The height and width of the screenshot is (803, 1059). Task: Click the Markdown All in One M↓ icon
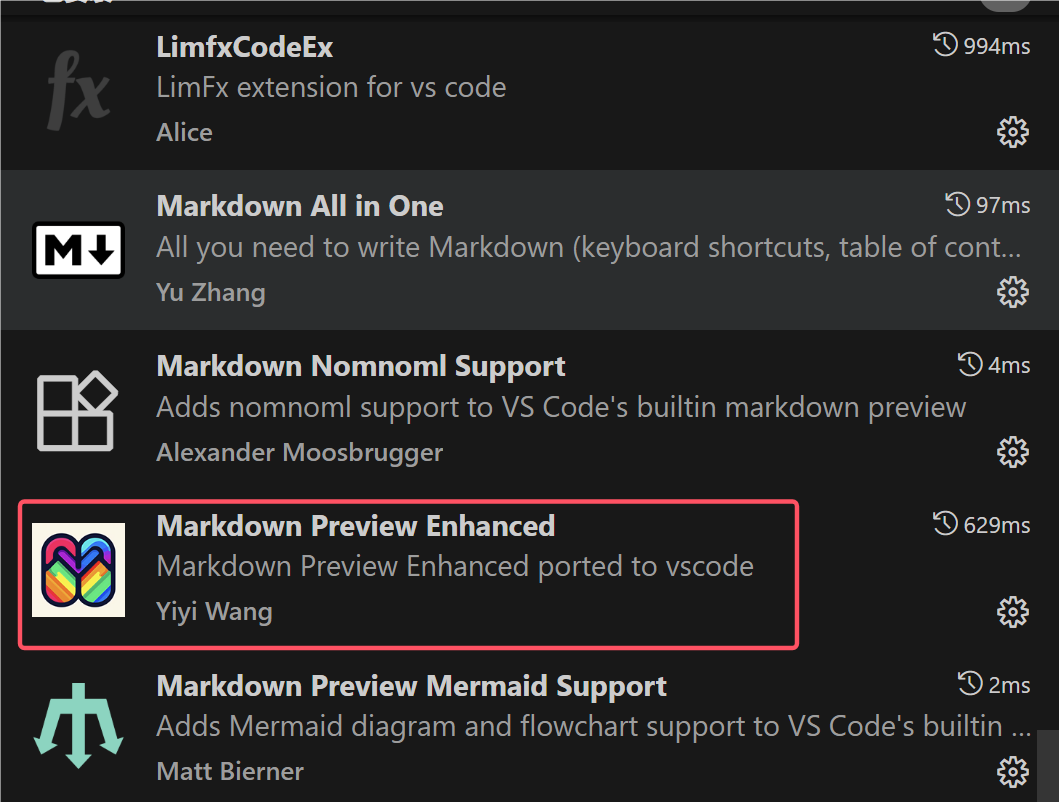[78, 250]
